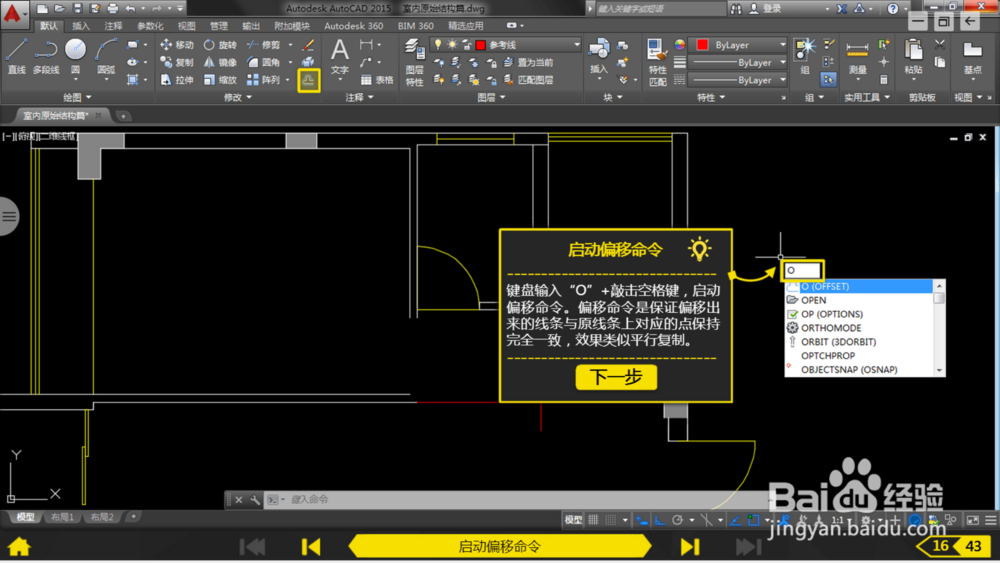
Task: Click the Rotate (旋转) tool
Action: 220,45
